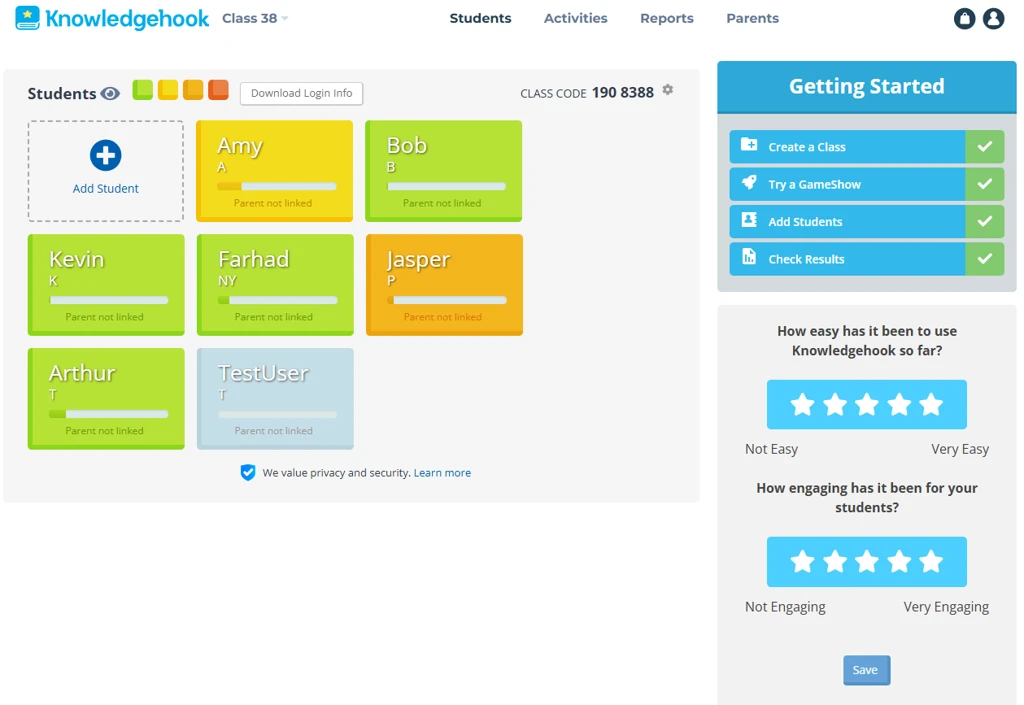Select the green color filter swatch

click(x=142, y=89)
